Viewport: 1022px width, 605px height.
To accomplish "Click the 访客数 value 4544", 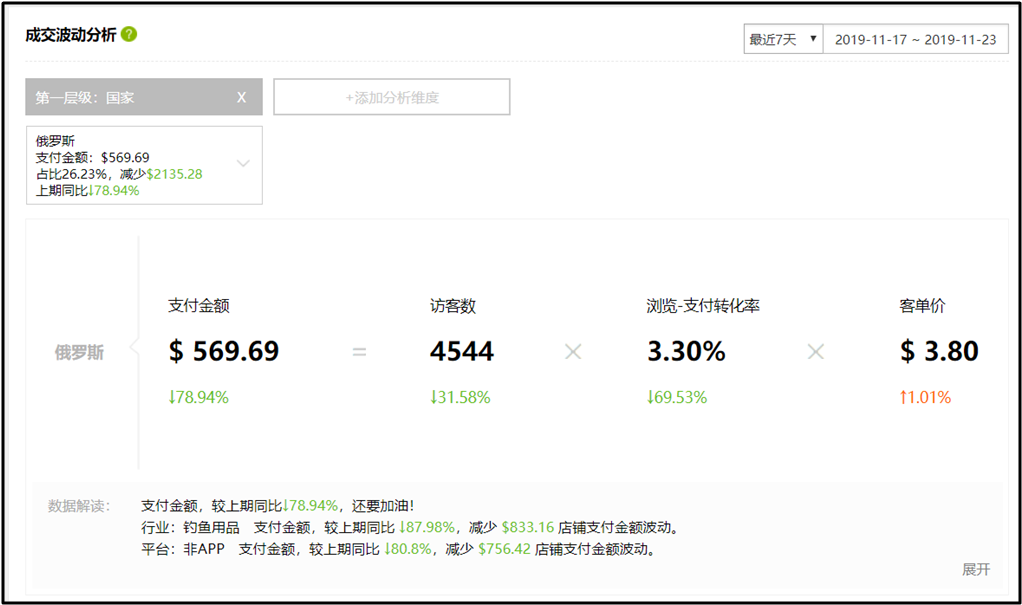I will pyautogui.click(x=461, y=352).
